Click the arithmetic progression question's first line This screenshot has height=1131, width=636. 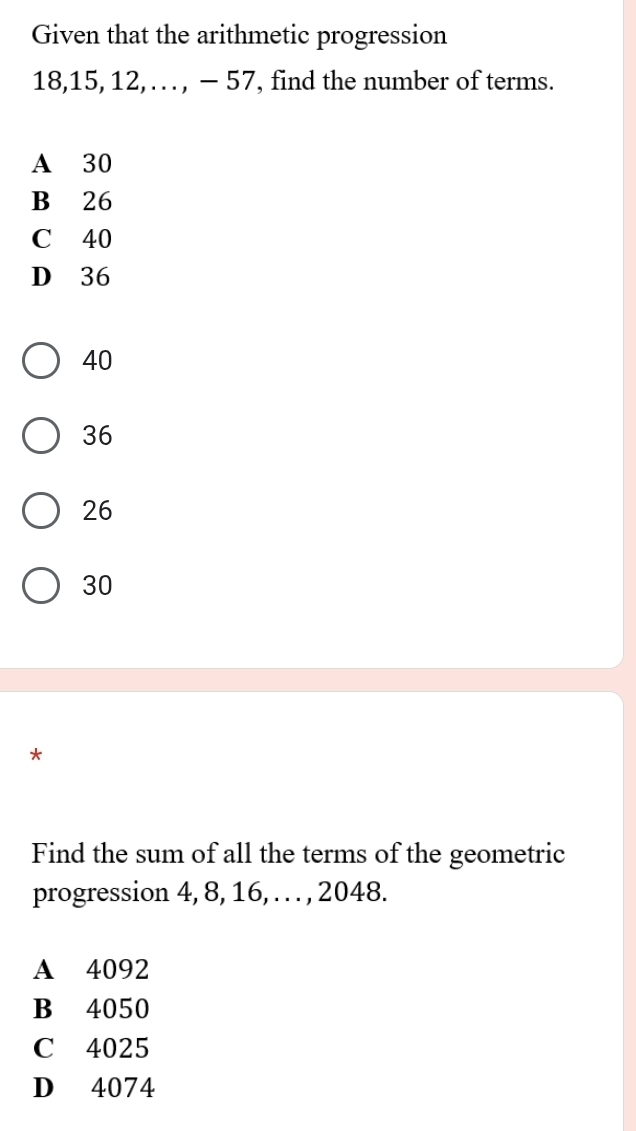pyautogui.click(x=239, y=36)
